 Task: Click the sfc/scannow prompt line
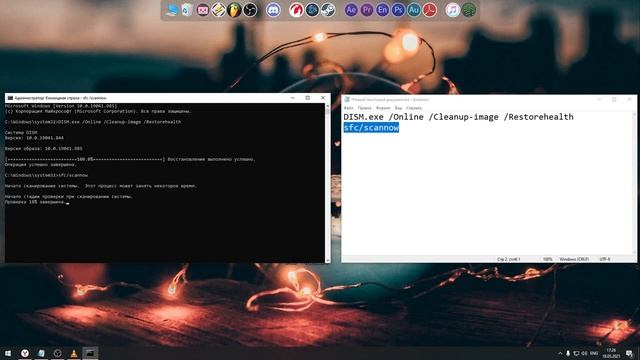tap(46, 176)
